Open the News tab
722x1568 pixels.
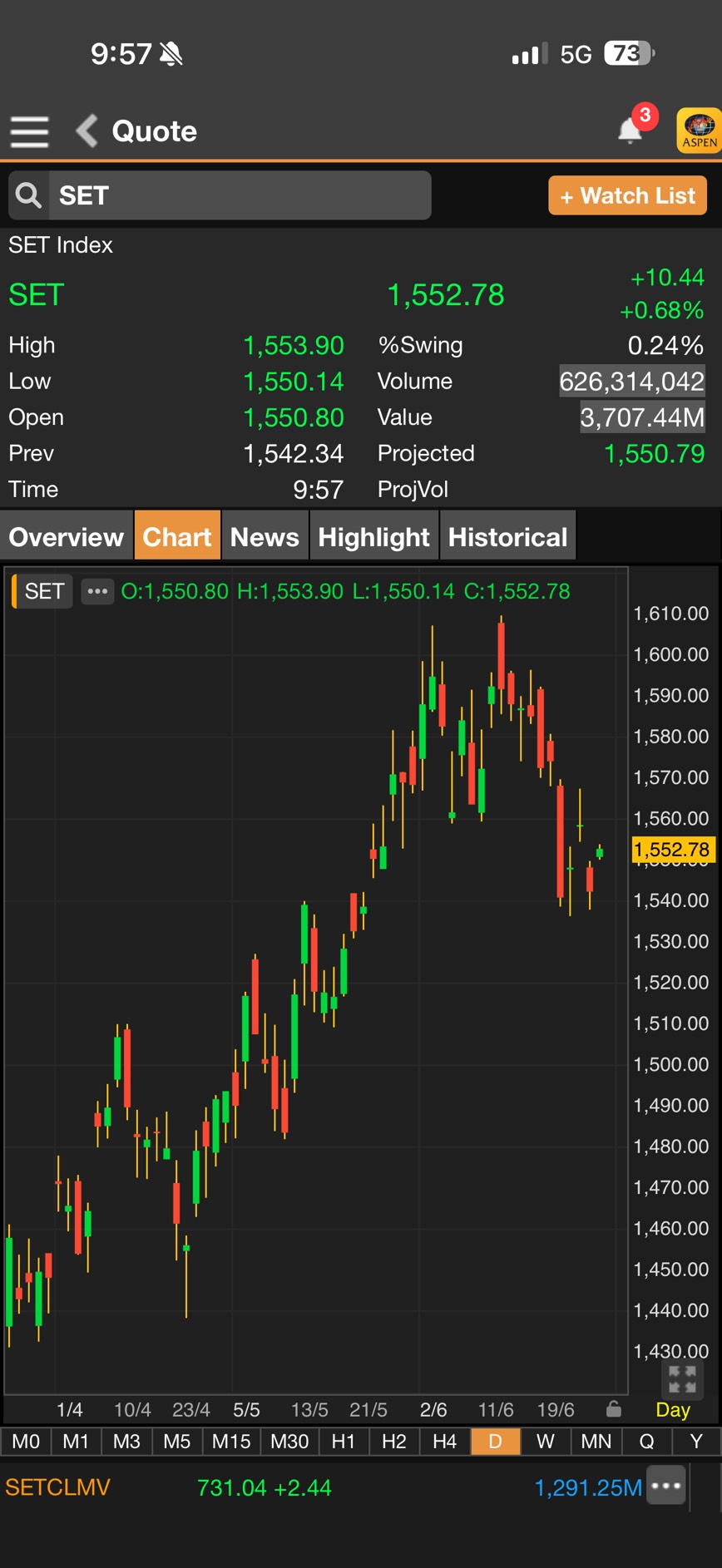point(265,537)
